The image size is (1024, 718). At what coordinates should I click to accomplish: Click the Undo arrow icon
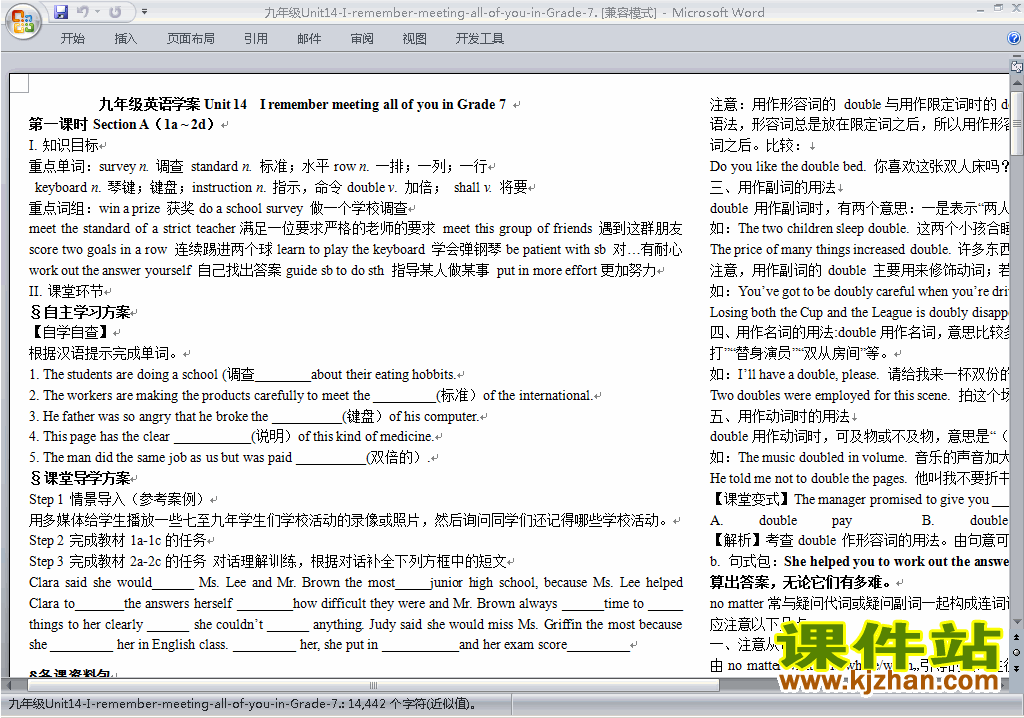[82, 12]
